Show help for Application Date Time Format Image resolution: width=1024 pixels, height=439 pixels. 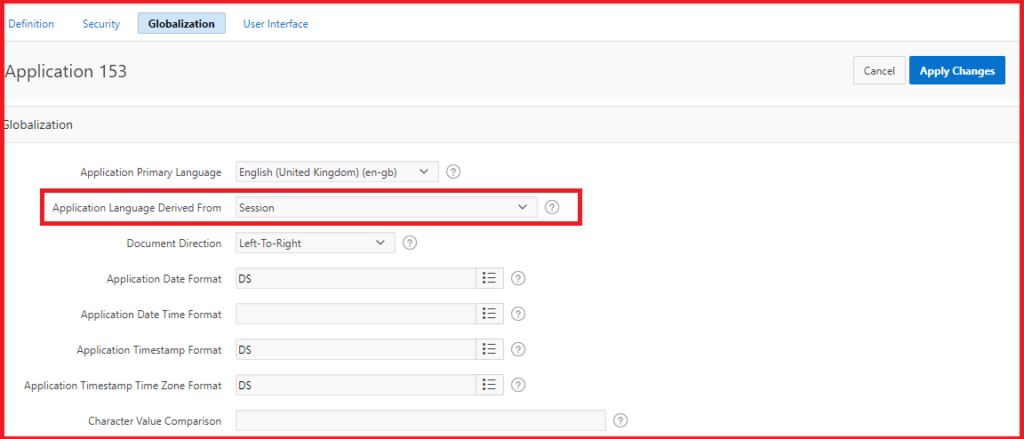(518, 314)
